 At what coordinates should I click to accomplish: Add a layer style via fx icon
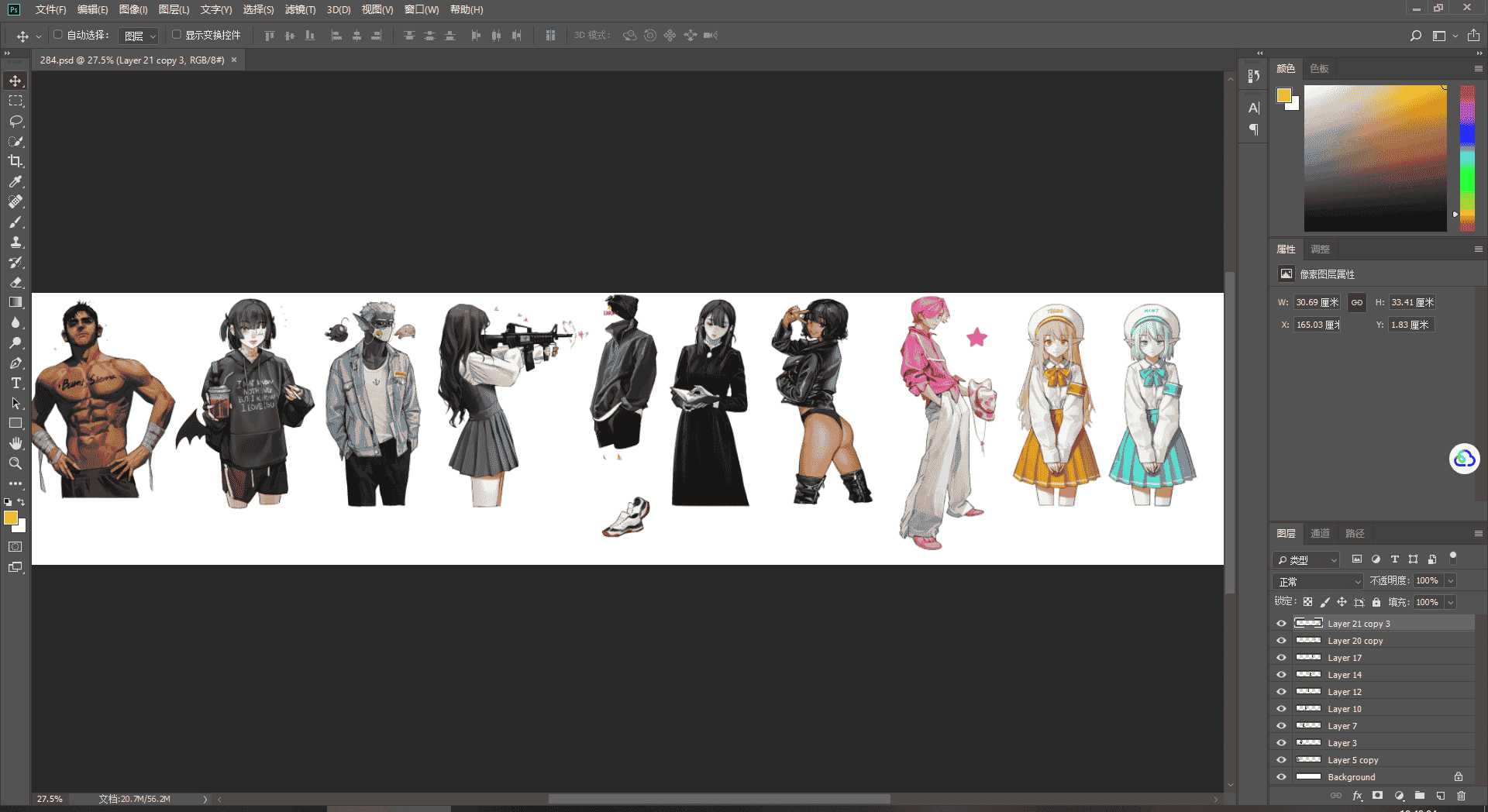[x=1357, y=796]
